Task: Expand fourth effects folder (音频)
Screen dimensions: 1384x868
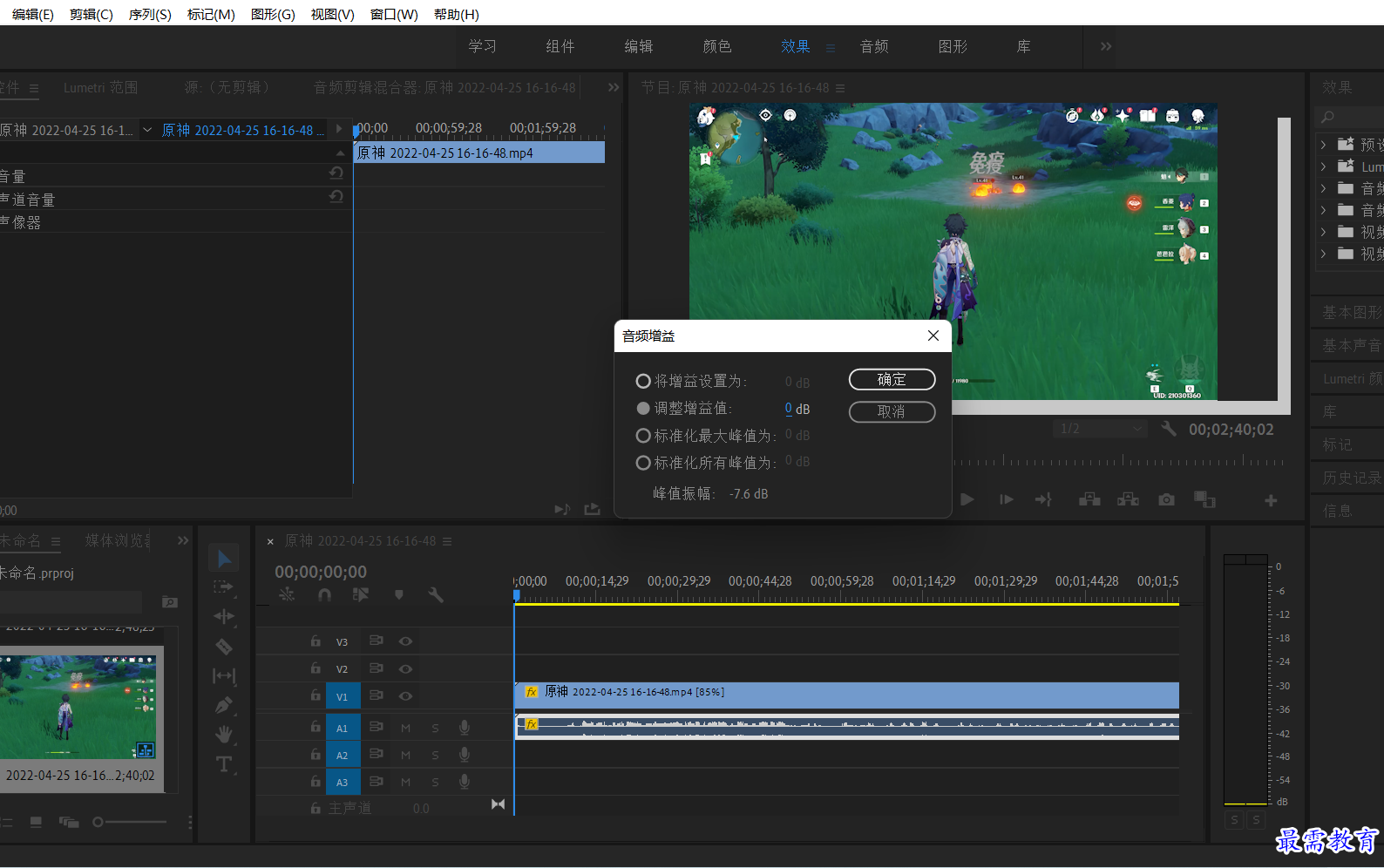Action: 1323,210
